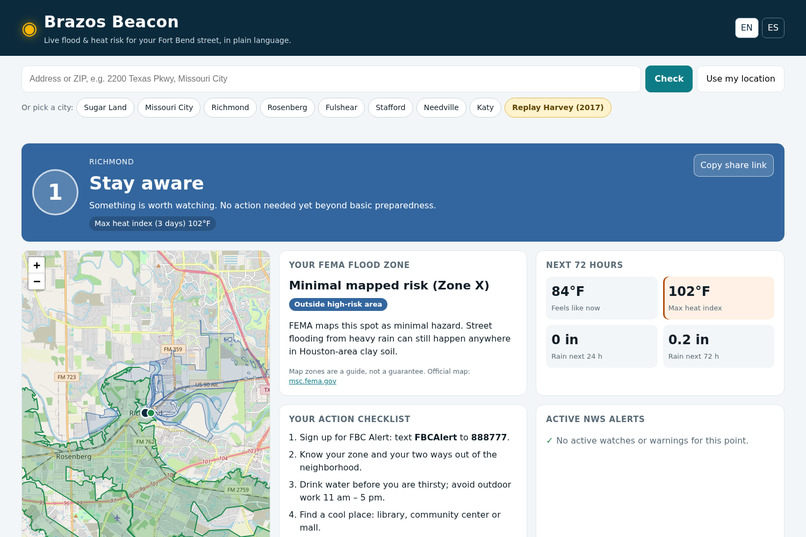This screenshot has height=537, width=806.
Task: Click the FM 723 road label on map
Action: (x=67, y=377)
